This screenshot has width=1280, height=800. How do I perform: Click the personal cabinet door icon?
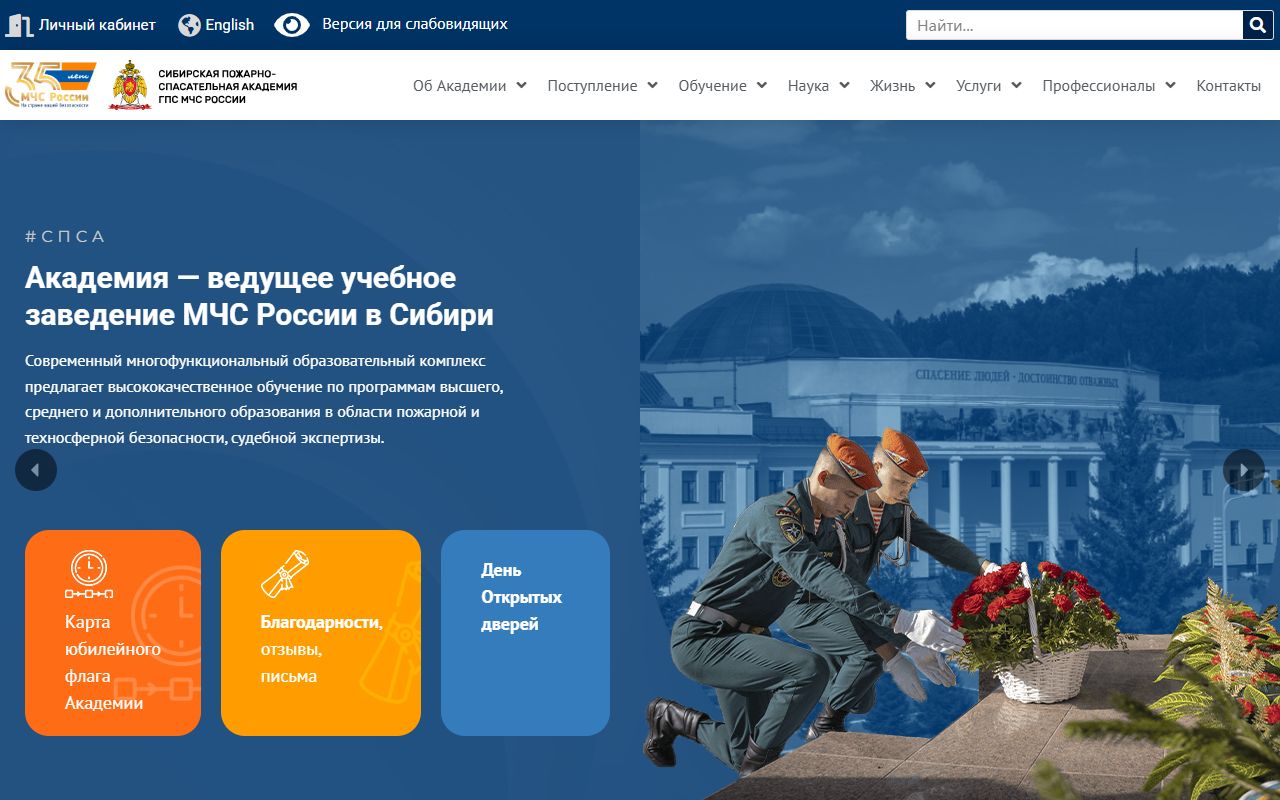click(x=19, y=25)
